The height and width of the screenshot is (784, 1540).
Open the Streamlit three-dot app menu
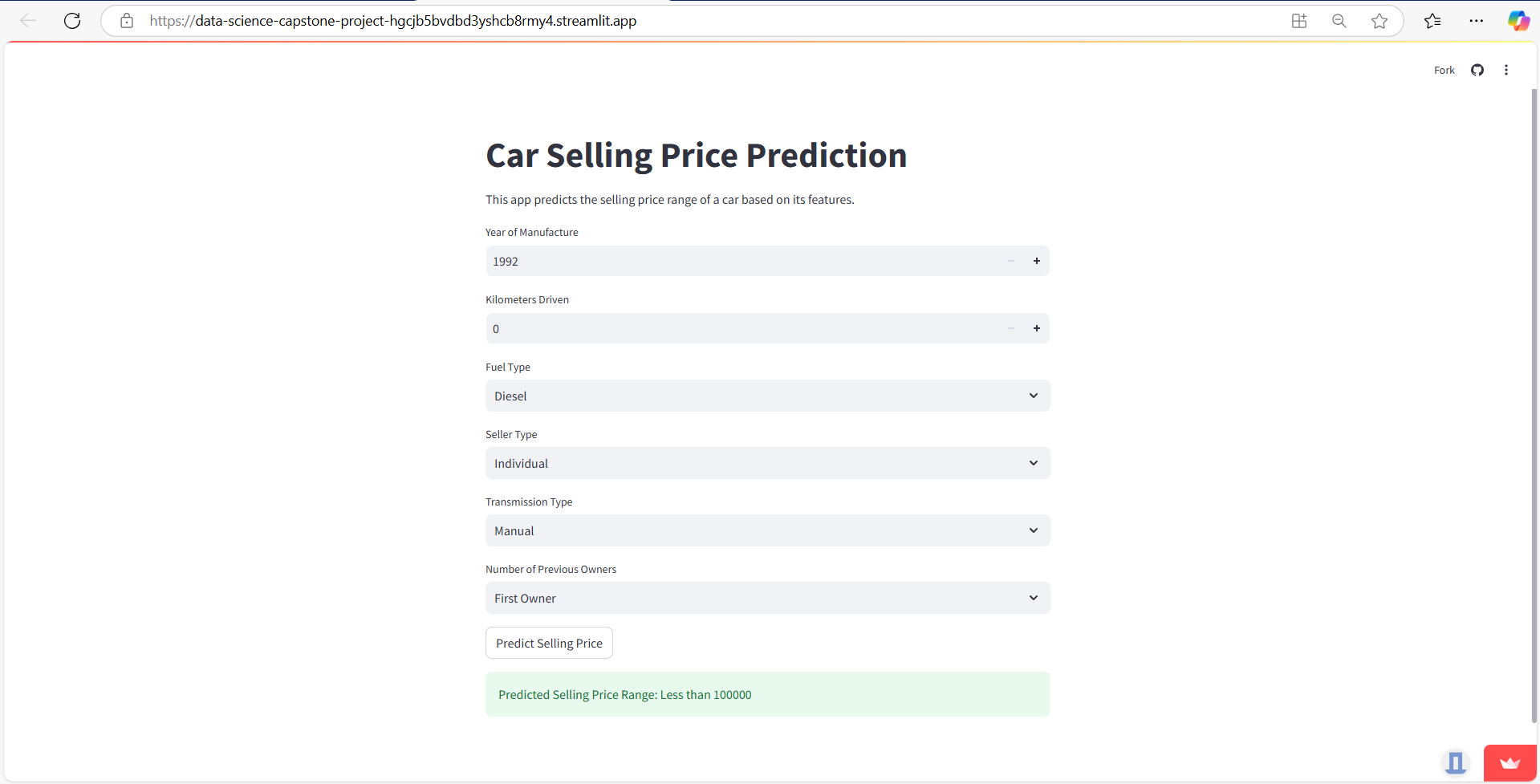pos(1505,71)
